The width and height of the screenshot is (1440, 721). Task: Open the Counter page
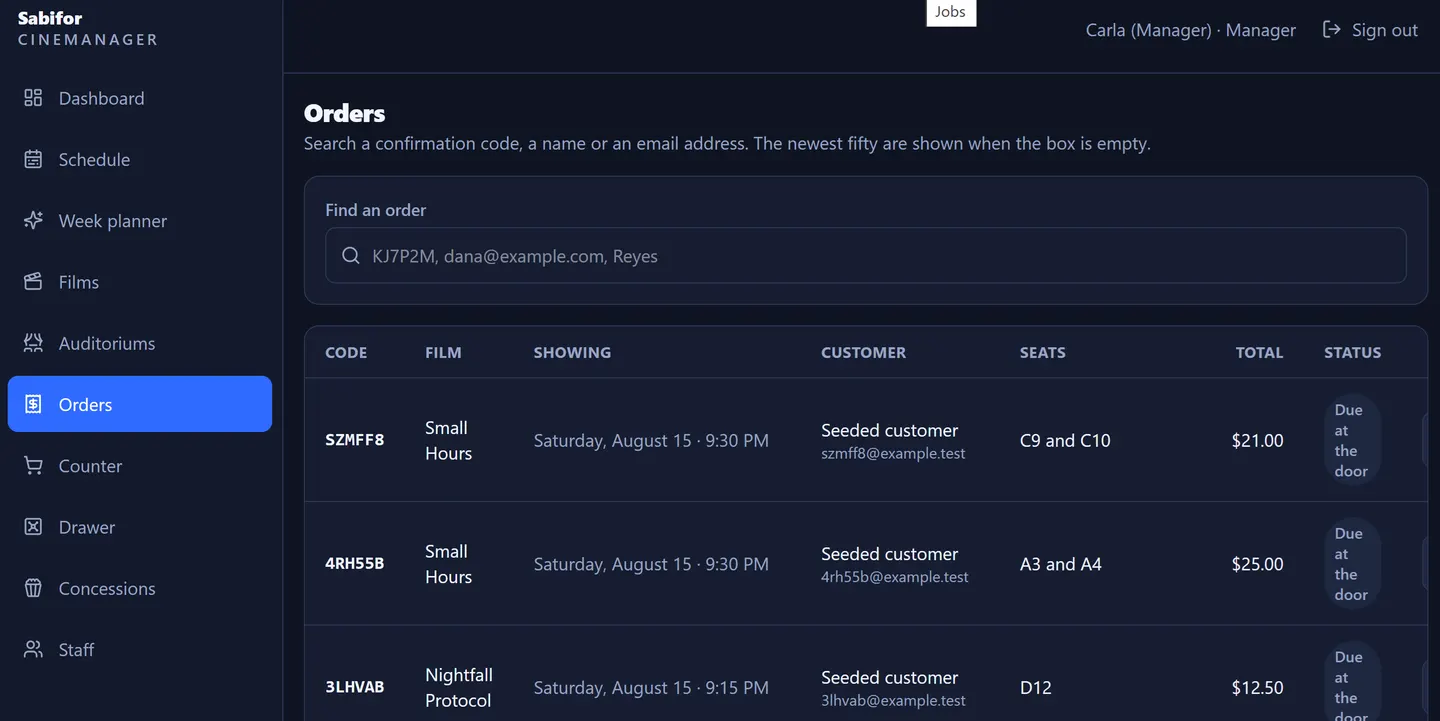tap(140, 466)
